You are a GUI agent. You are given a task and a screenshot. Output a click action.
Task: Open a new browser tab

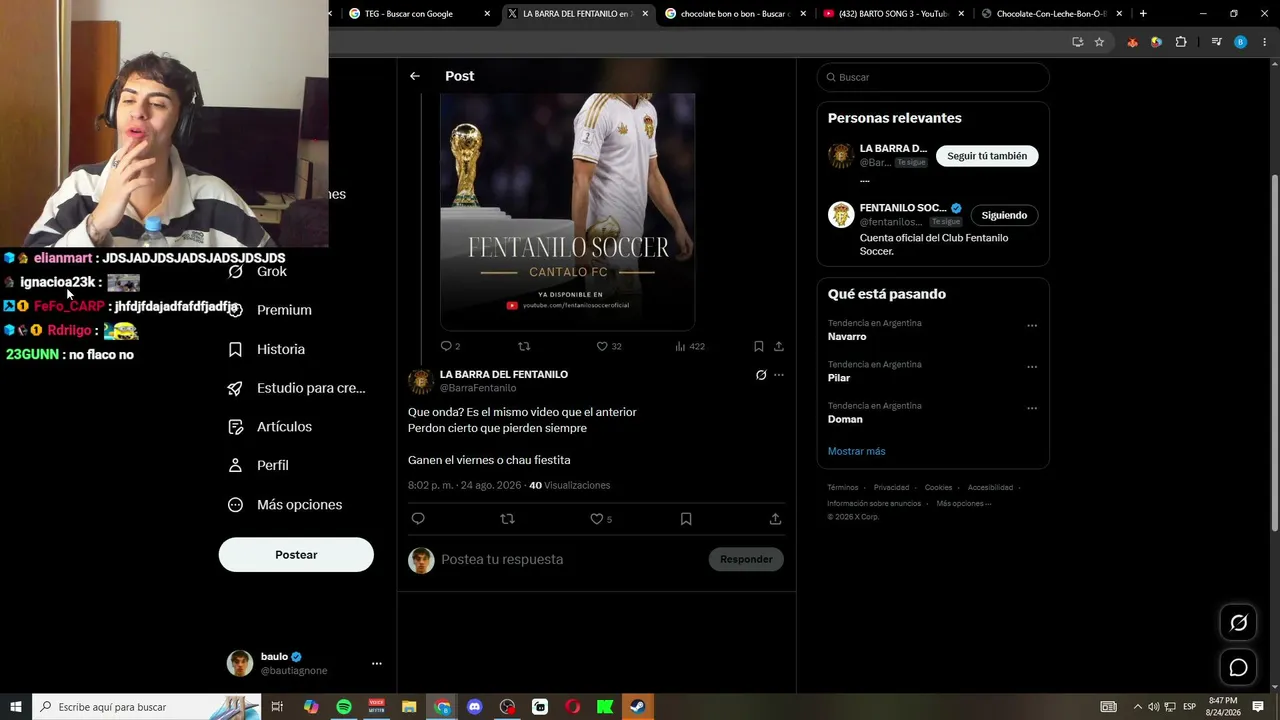pyautogui.click(x=1143, y=14)
